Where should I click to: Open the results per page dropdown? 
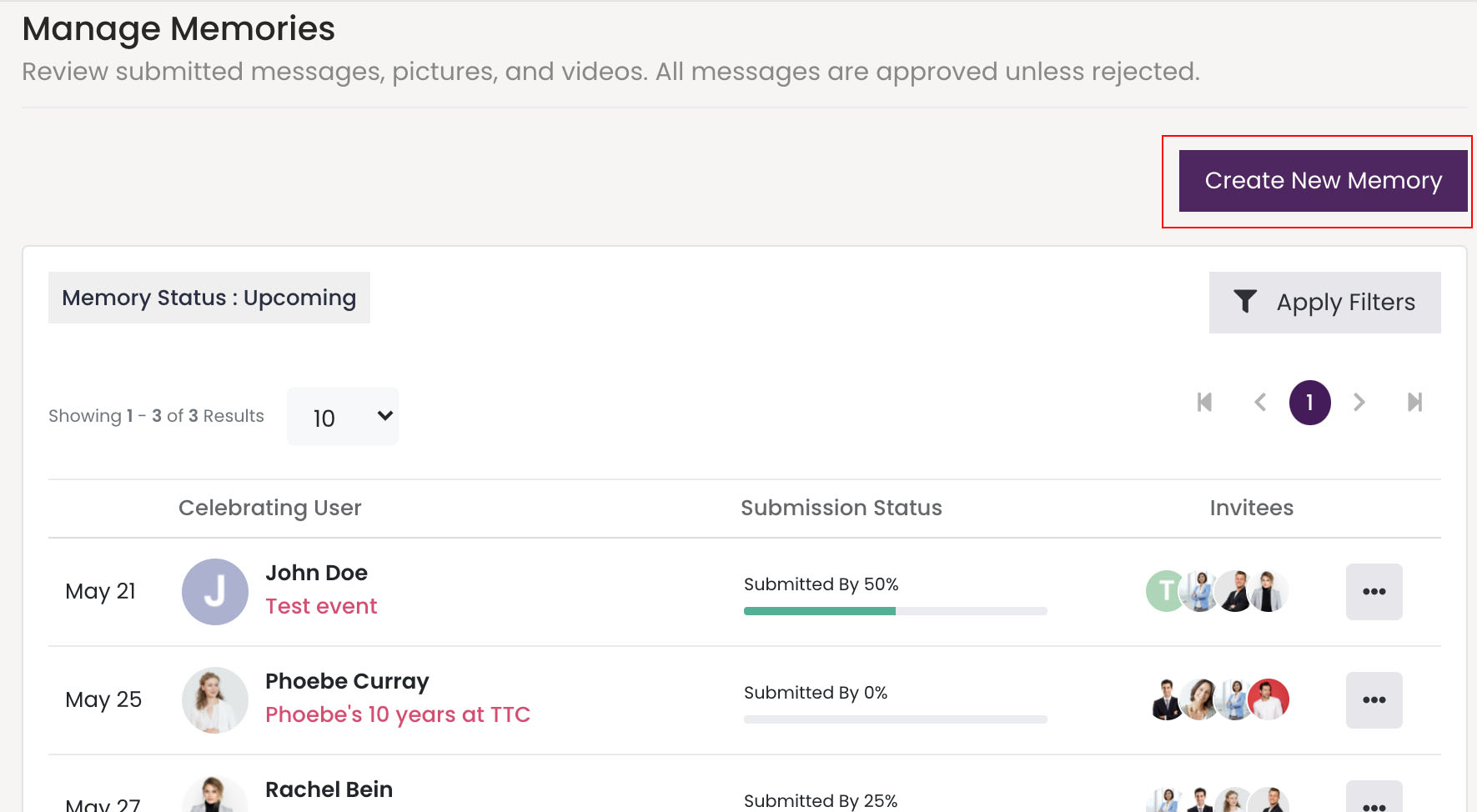click(343, 416)
